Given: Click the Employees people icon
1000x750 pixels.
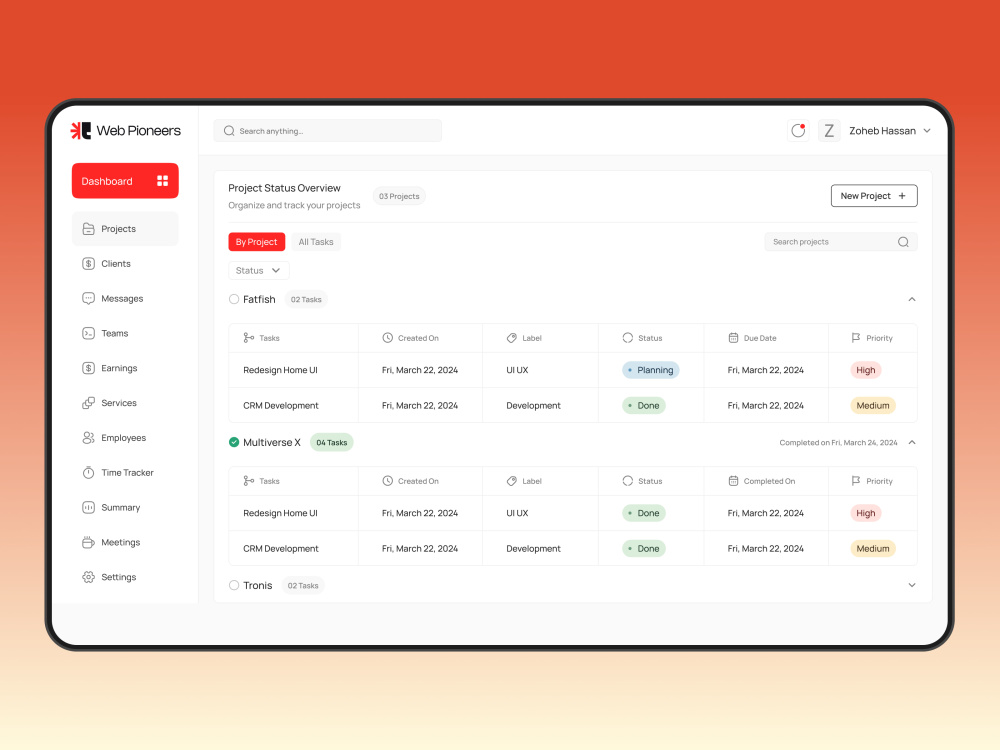Looking at the screenshot, I should [89, 438].
